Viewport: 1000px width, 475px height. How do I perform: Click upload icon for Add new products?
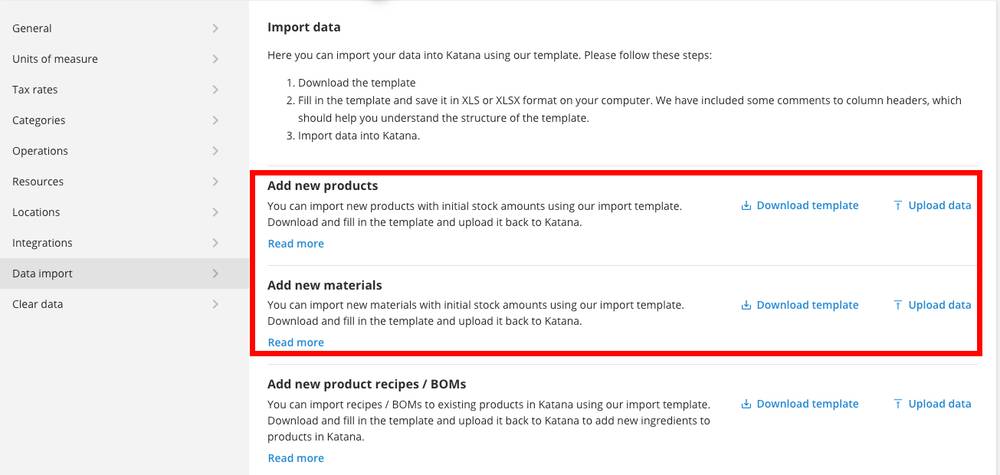pyautogui.click(x=897, y=205)
